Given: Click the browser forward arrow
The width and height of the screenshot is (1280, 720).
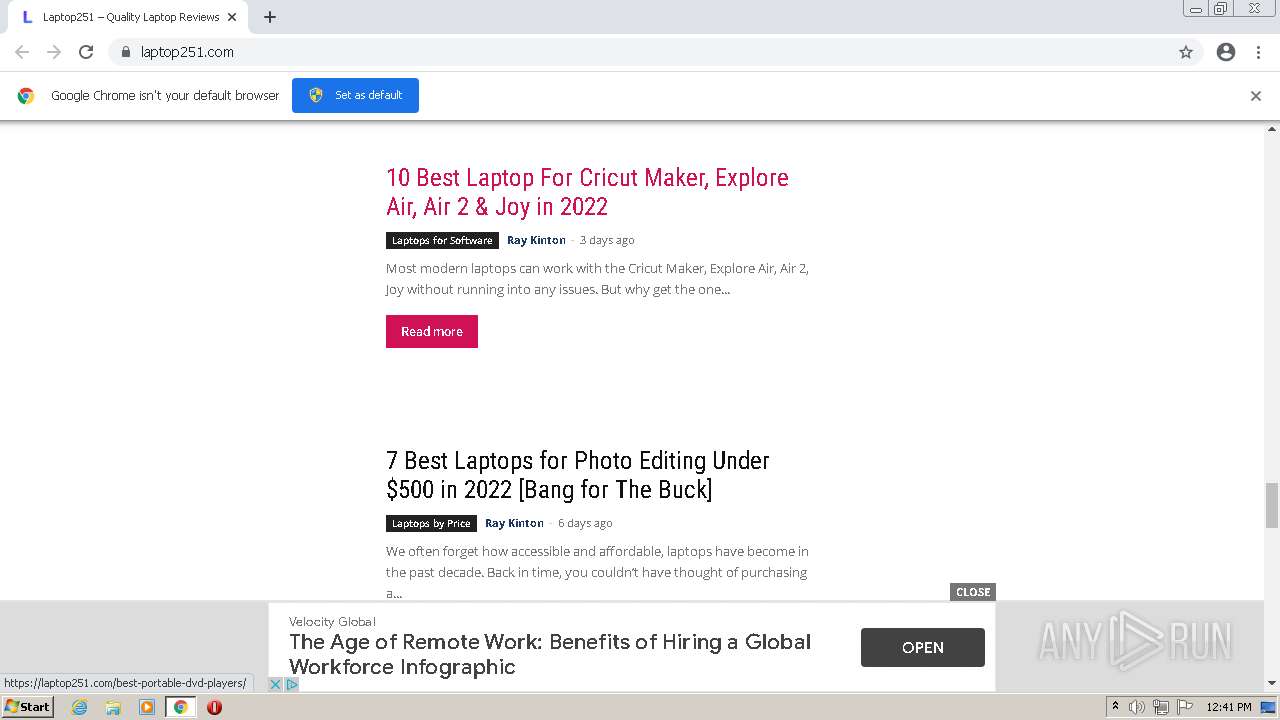Looking at the screenshot, I should click(54, 52).
